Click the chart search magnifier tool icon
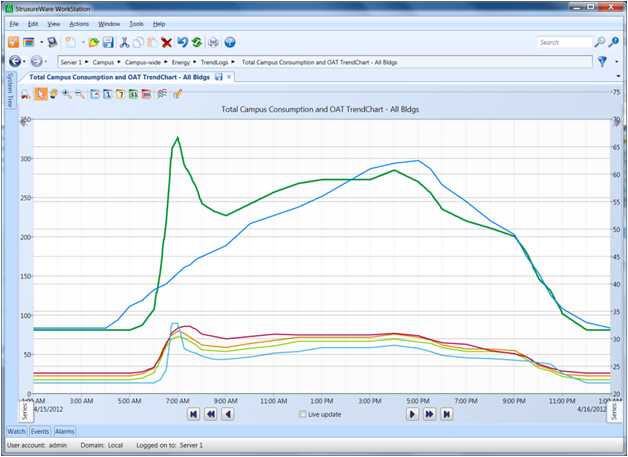 point(26,95)
